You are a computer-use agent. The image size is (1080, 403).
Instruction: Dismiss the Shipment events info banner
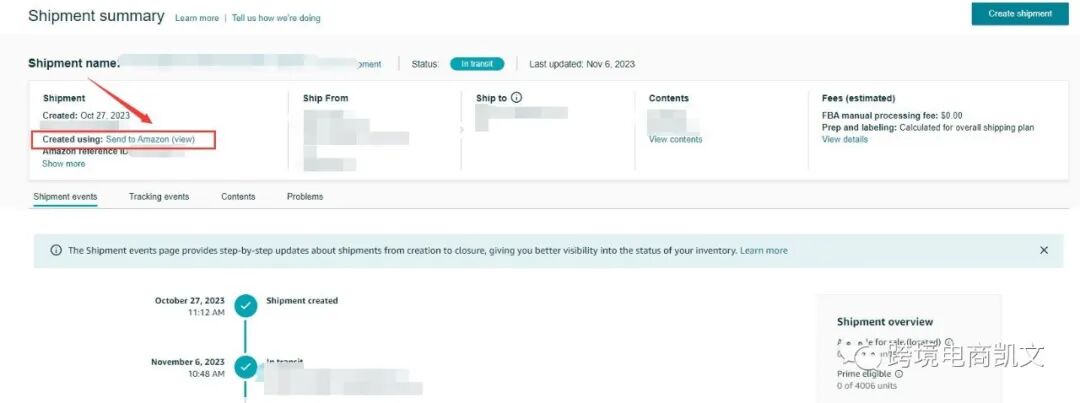1043,251
